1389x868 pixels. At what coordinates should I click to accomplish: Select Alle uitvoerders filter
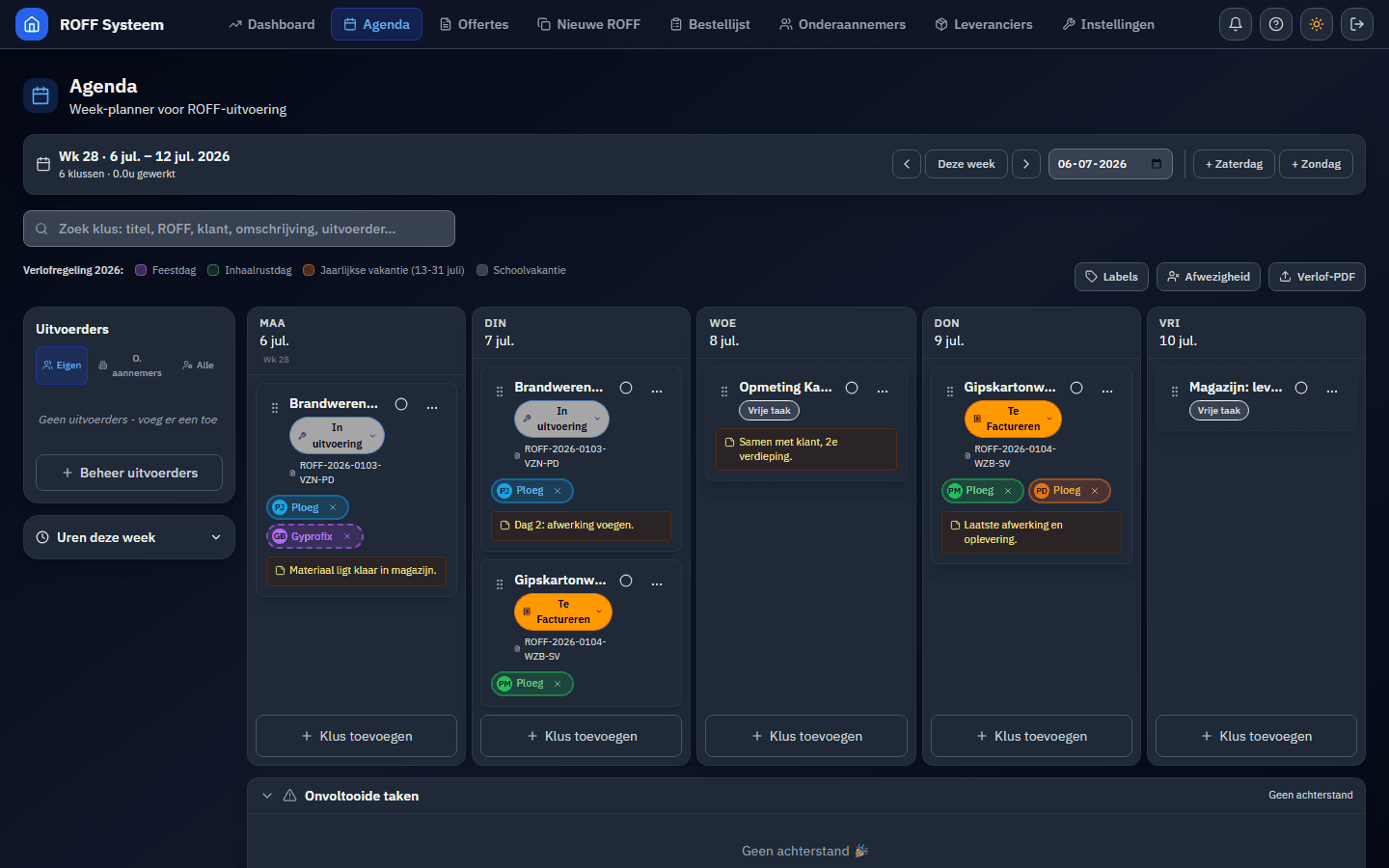199,366
